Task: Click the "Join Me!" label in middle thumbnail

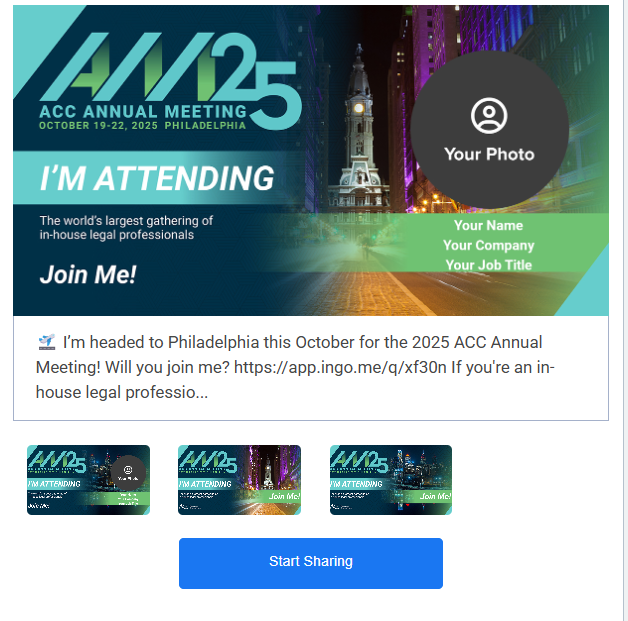Action: 284,496
